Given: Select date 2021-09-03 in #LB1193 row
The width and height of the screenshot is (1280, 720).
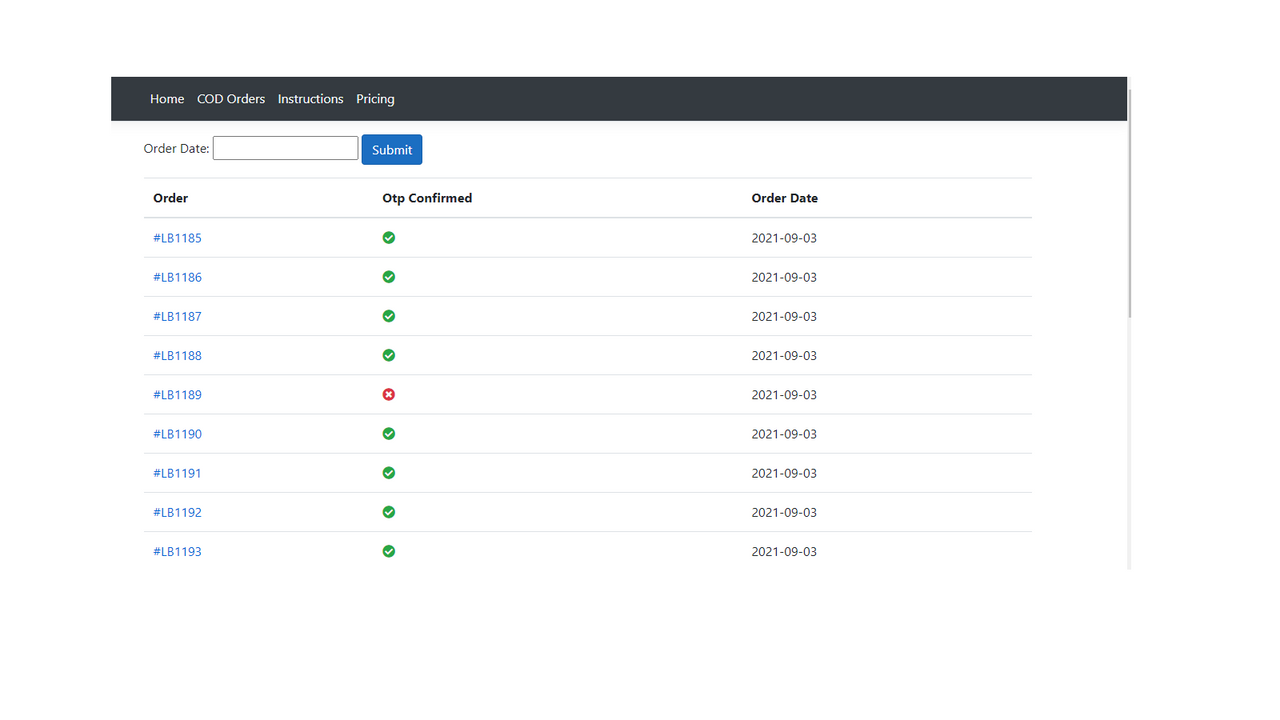Looking at the screenshot, I should [784, 551].
